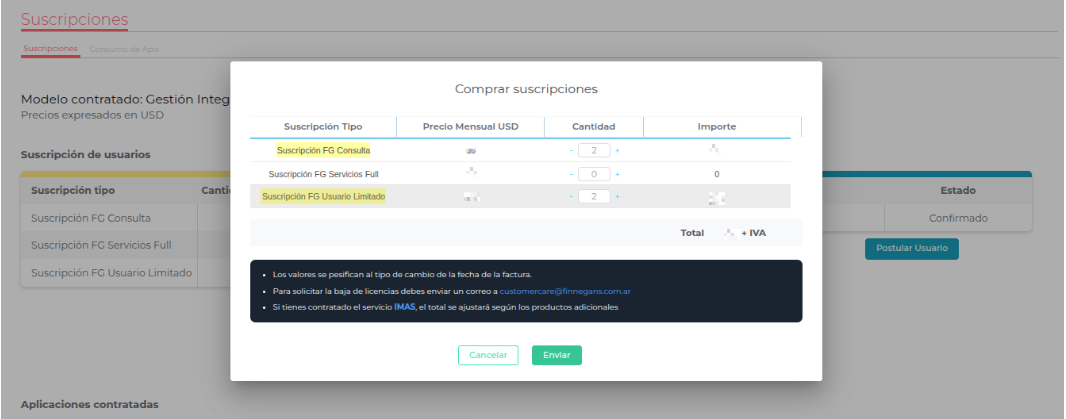
Task: Click minus for Suscripción FG Servicios Full
Action: coord(572,174)
